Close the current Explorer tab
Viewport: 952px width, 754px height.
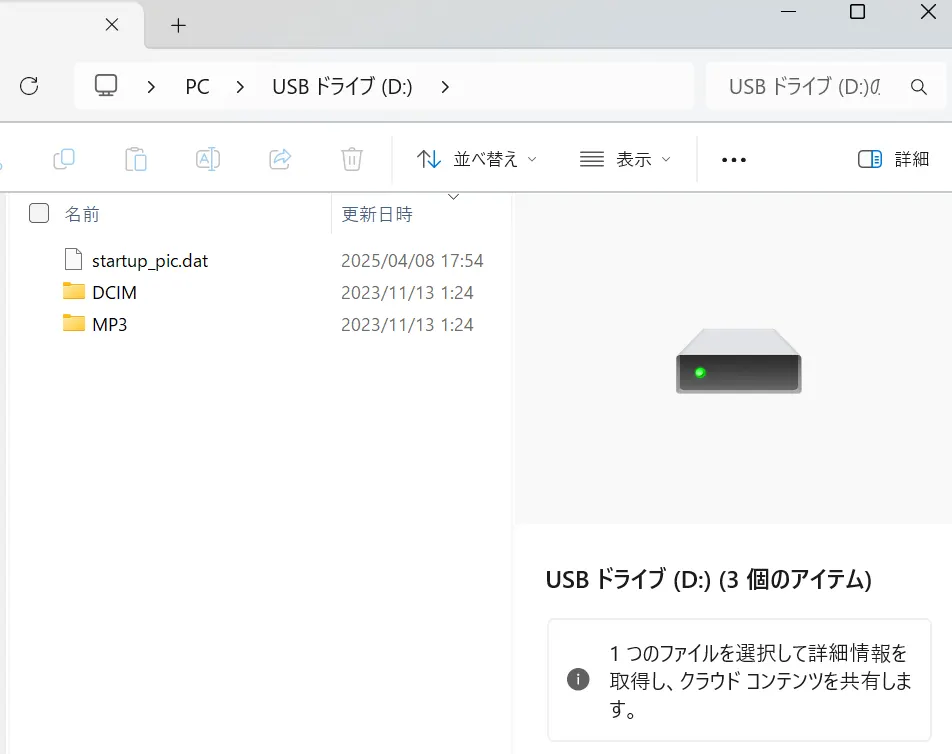[x=112, y=25]
